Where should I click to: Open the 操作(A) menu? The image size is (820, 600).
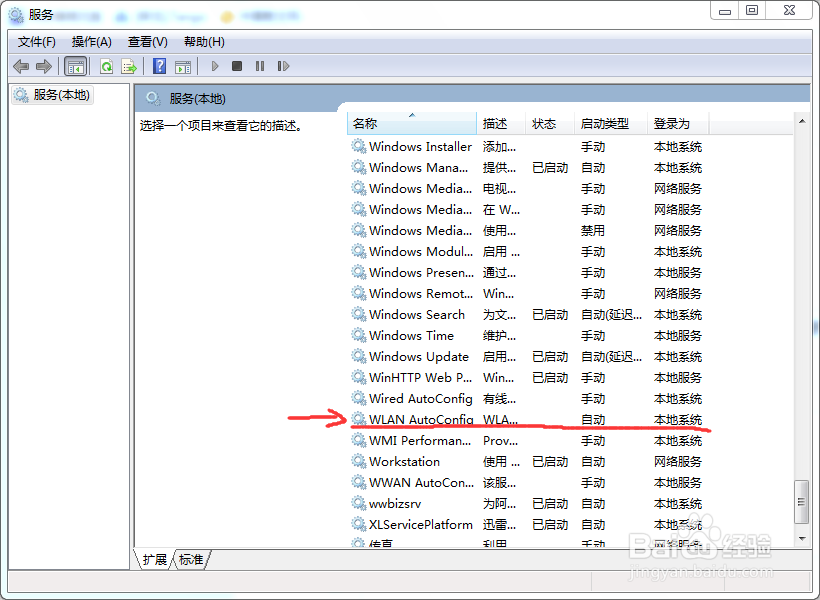pos(92,42)
